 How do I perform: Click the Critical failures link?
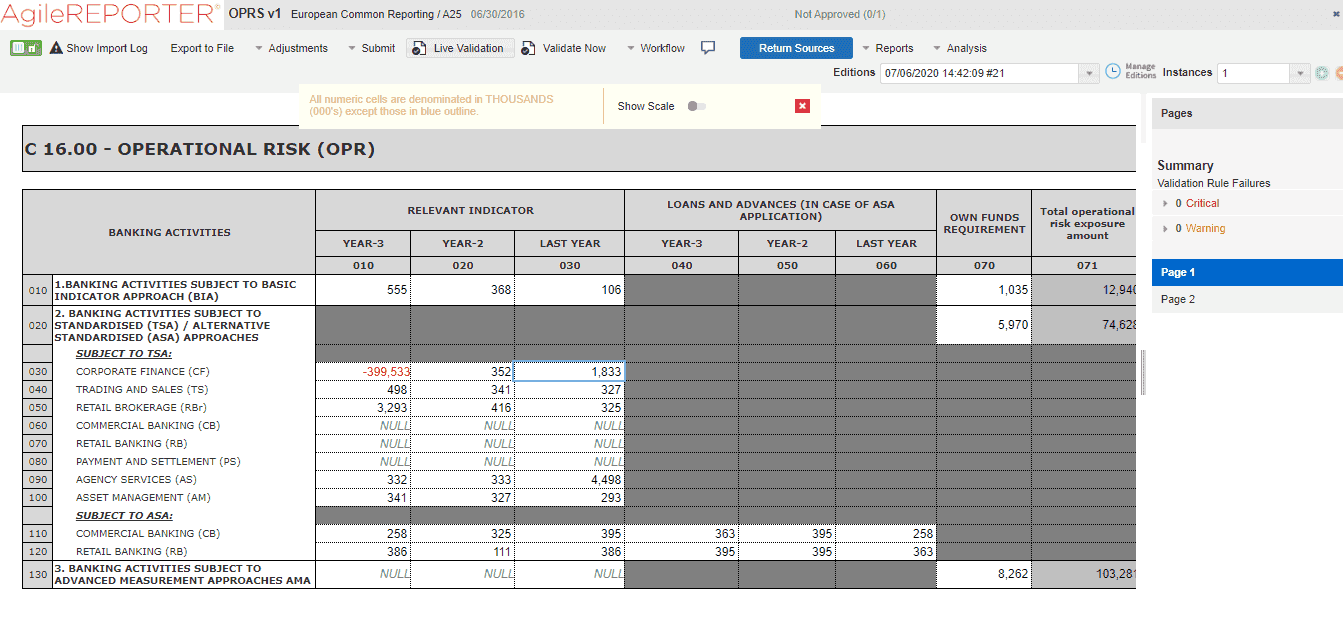[x=1202, y=203]
